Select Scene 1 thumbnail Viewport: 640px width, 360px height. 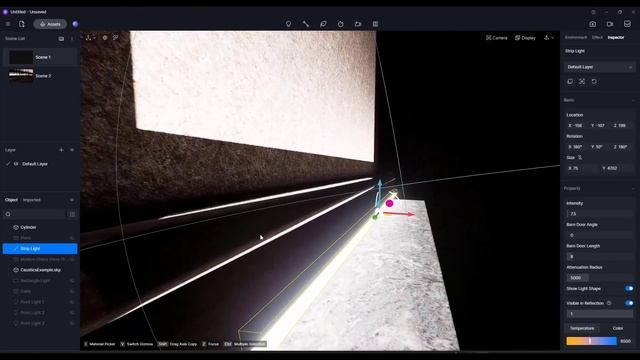point(21,57)
